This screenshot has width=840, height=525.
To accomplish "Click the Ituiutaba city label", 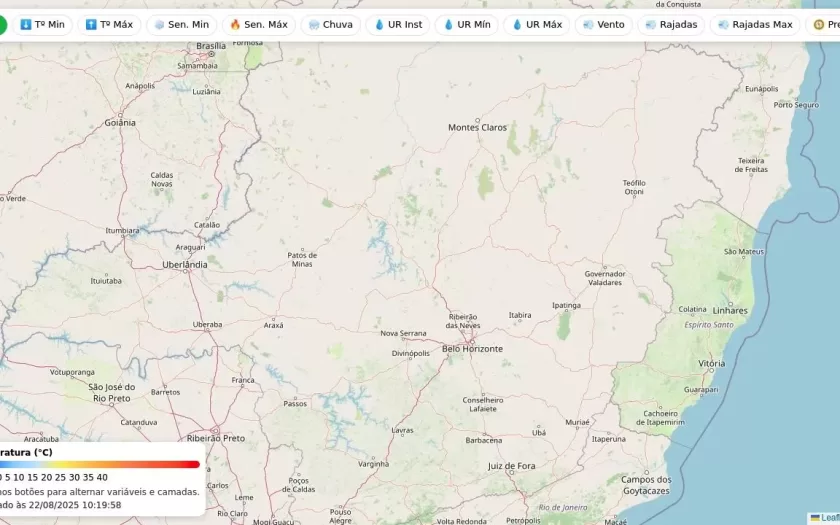I will [106, 281].
